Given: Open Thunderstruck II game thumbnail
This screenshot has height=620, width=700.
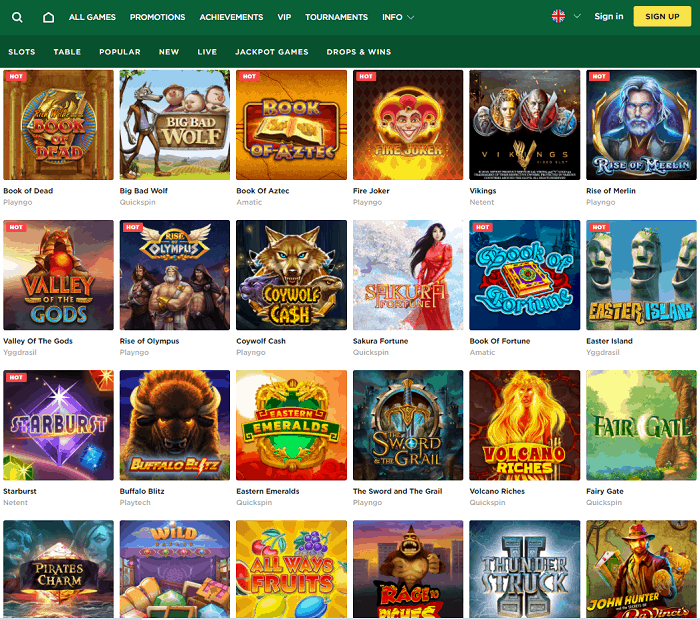Looking at the screenshot, I should tap(525, 569).
